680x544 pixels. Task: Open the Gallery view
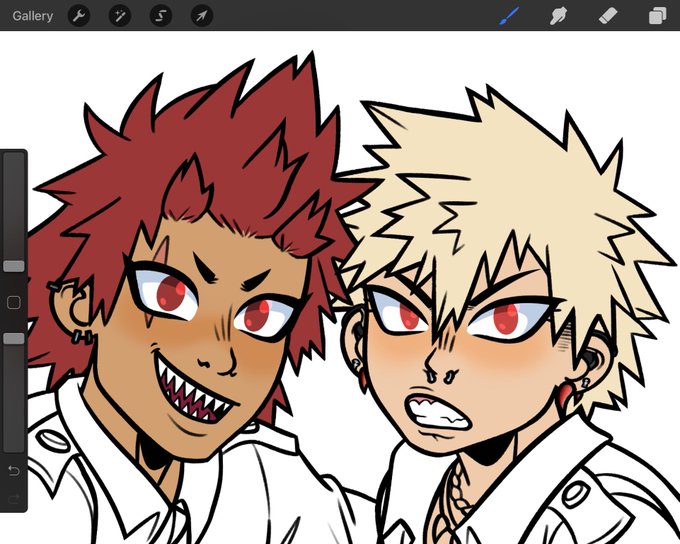tap(33, 16)
